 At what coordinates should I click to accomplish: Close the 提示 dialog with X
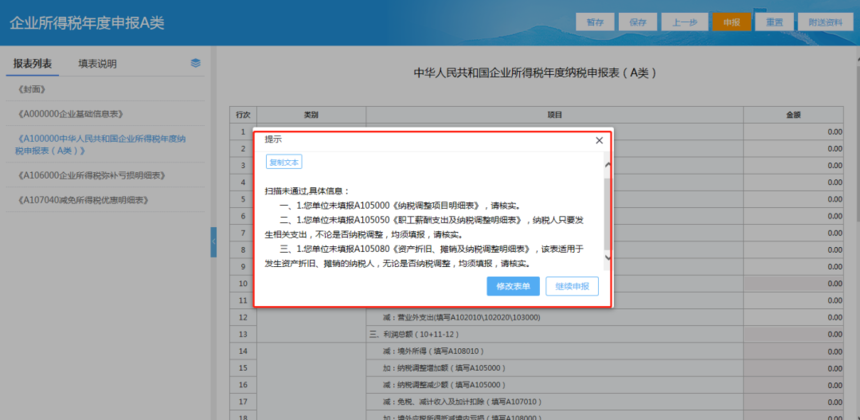point(599,140)
